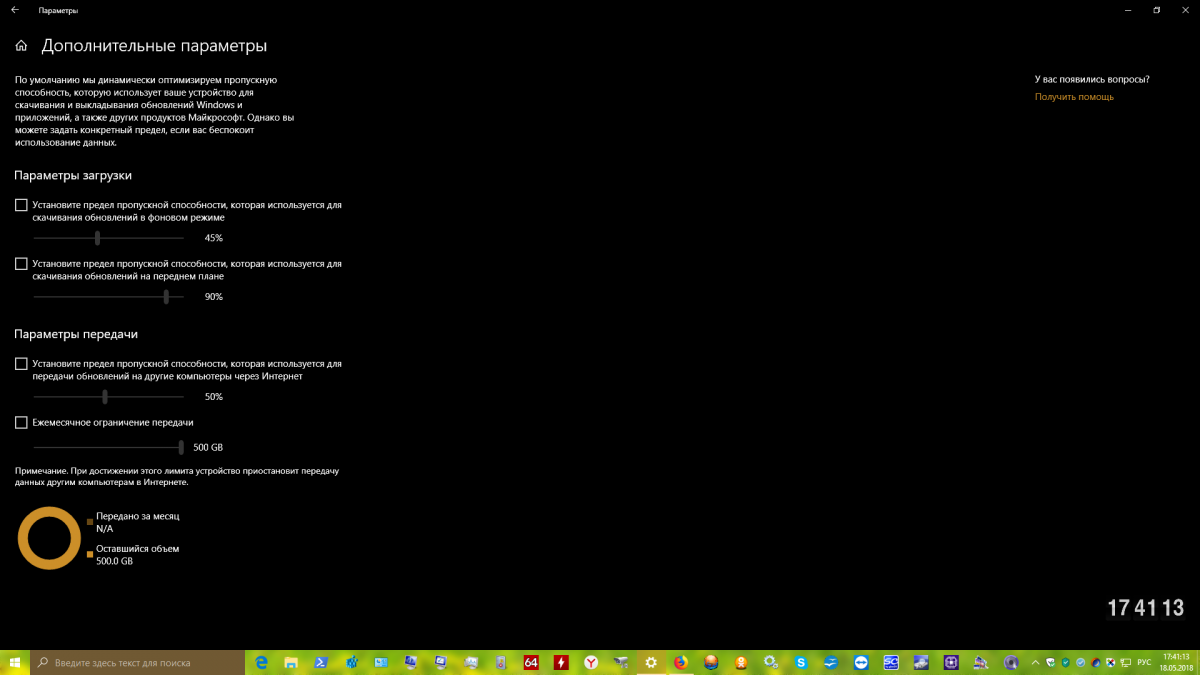Click the donut usage chart
Image resolution: width=1200 pixels, height=675 pixels.
[x=49, y=538]
